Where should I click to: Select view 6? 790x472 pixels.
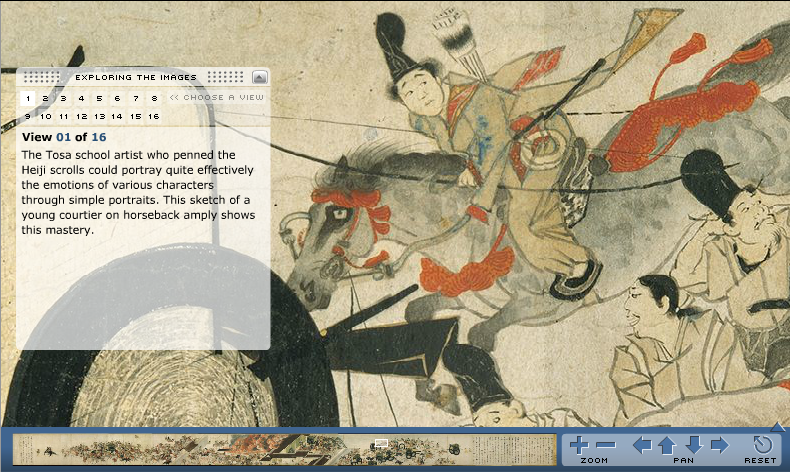[117, 98]
